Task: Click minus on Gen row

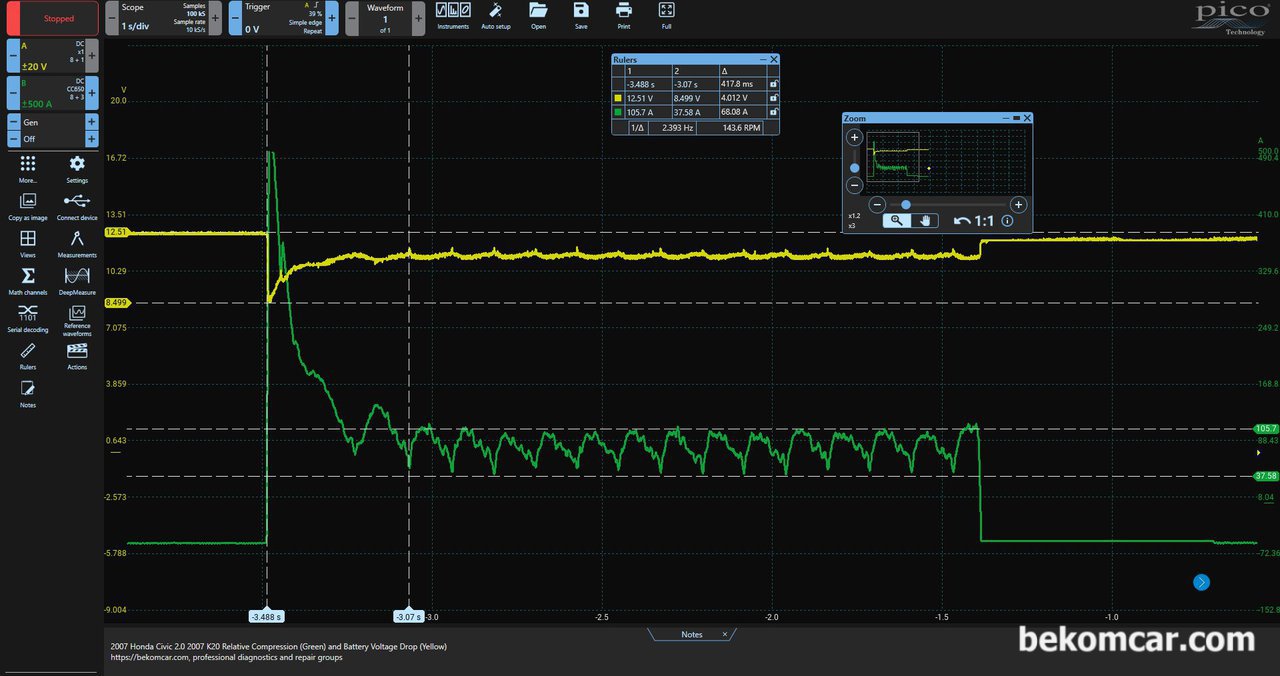Action: coord(12,122)
